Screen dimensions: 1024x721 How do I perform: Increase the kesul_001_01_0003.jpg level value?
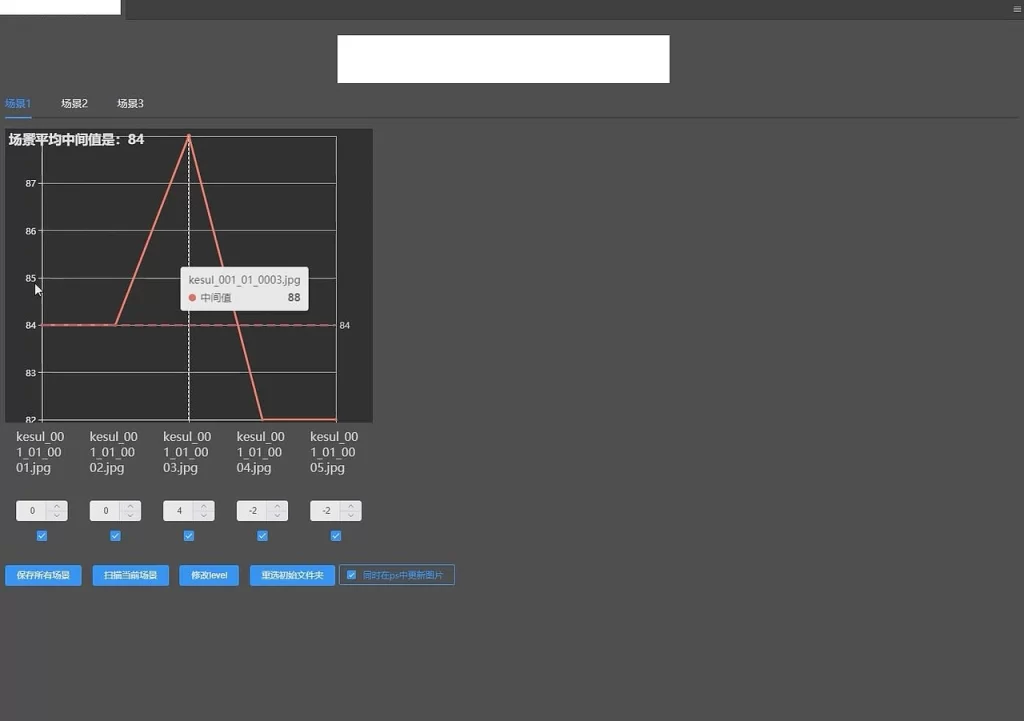click(x=204, y=506)
